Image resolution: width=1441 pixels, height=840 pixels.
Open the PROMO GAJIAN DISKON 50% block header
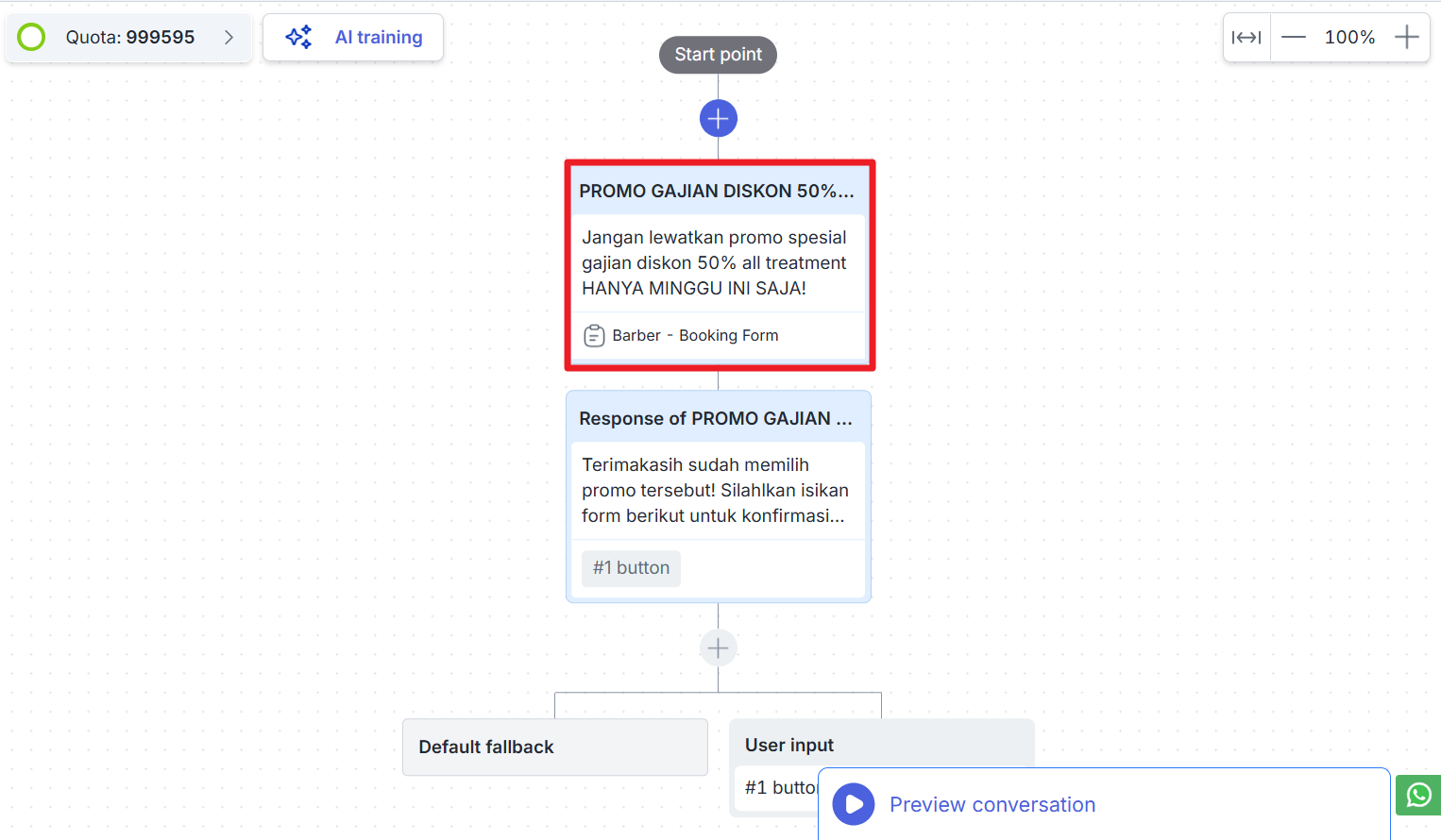(x=717, y=192)
